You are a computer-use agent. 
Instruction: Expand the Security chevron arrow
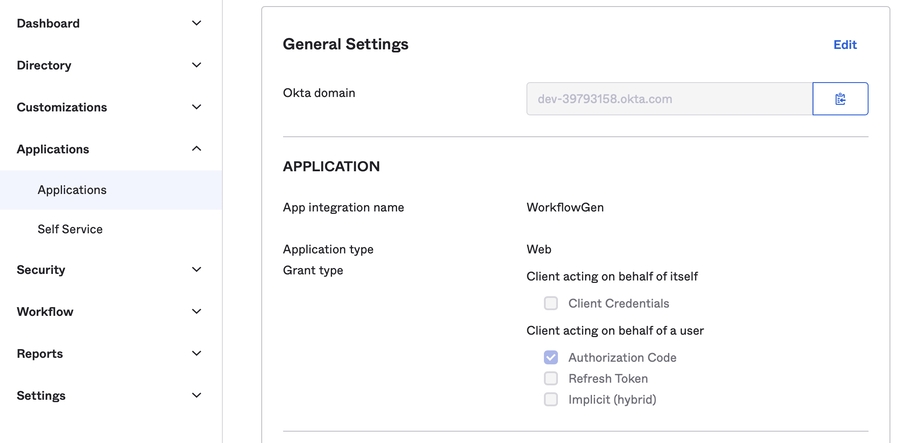click(x=196, y=270)
